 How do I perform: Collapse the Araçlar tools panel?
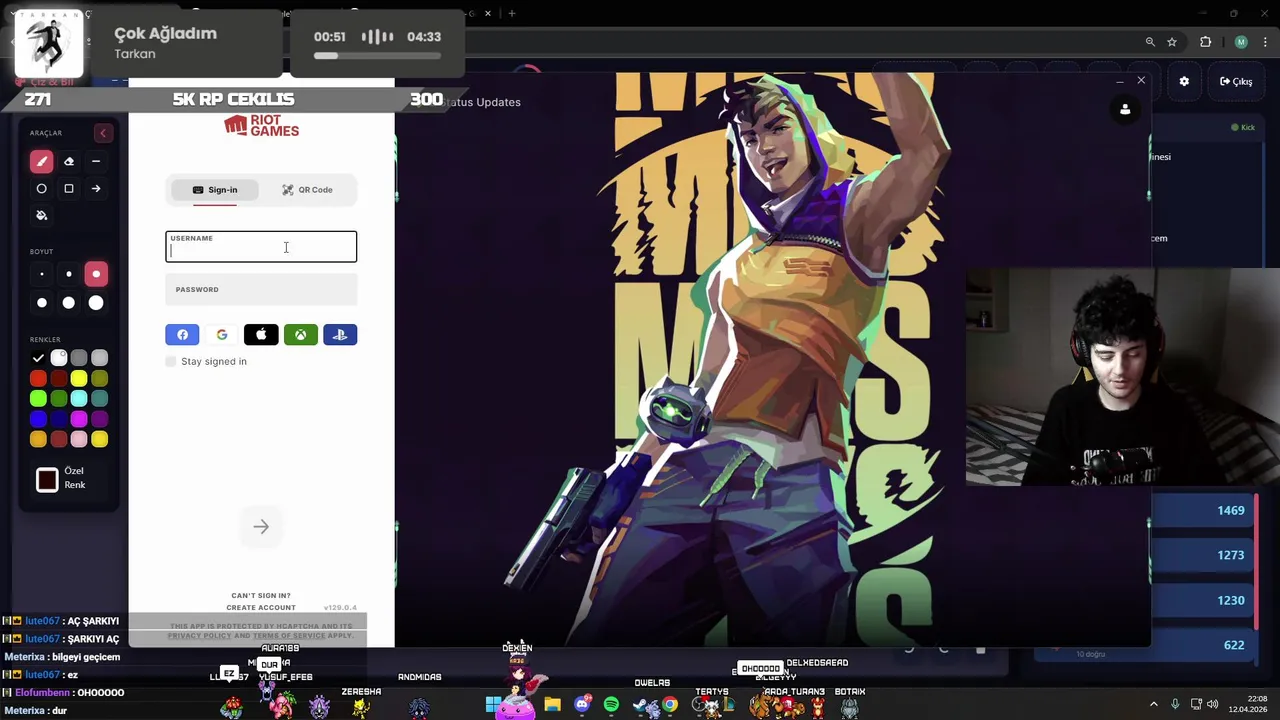point(102,133)
